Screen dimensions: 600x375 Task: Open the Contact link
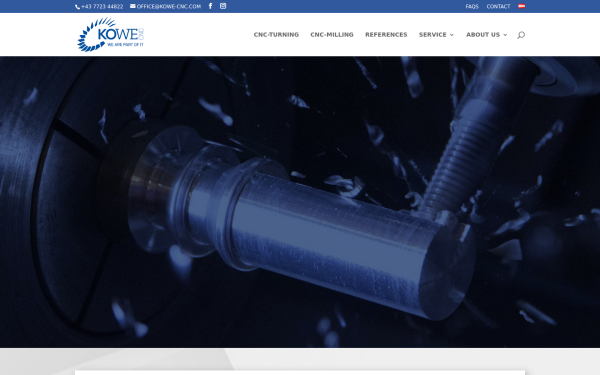tap(498, 7)
